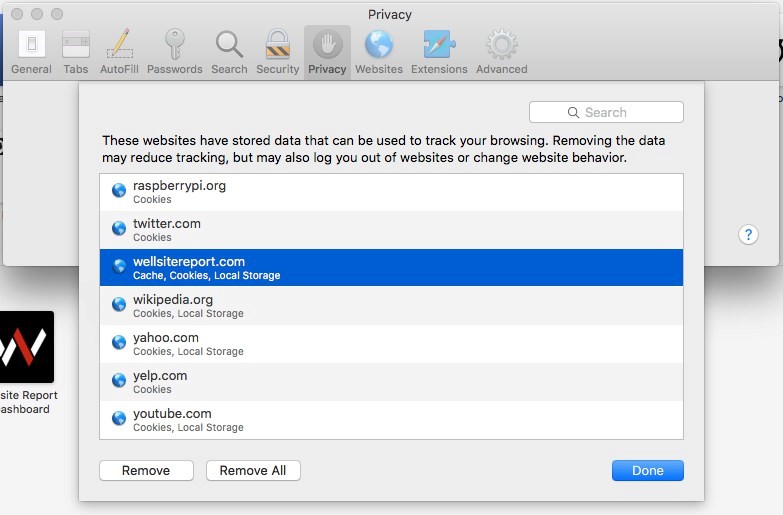Click the minimize window button
783x515 pixels.
click(37, 14)
